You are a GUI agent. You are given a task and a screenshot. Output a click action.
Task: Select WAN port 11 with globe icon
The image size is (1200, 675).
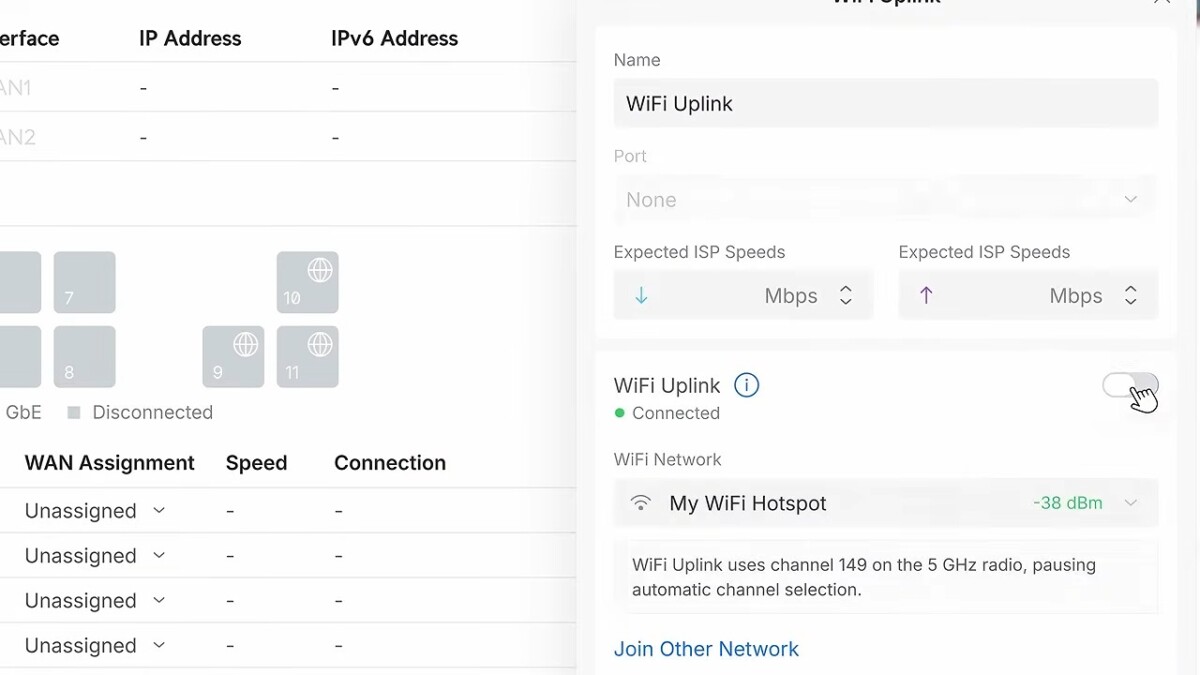tap(308, 356)
